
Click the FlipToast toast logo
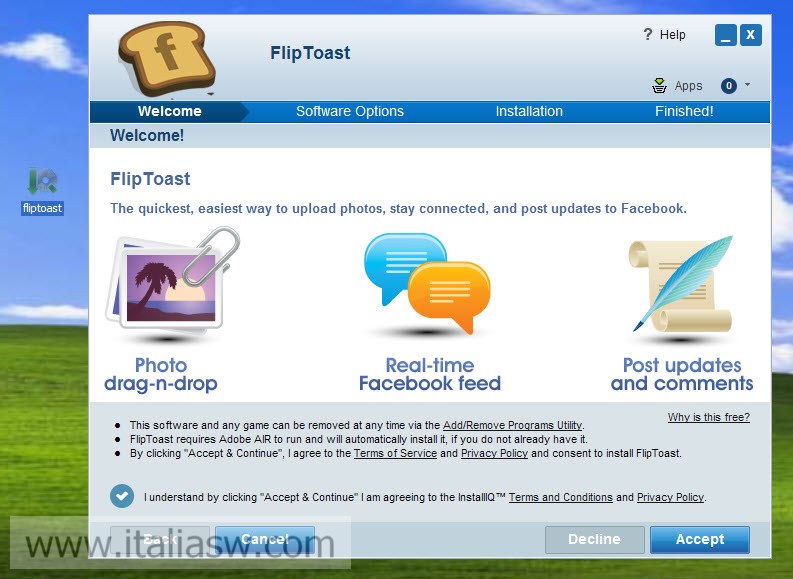tap(167, 59)
